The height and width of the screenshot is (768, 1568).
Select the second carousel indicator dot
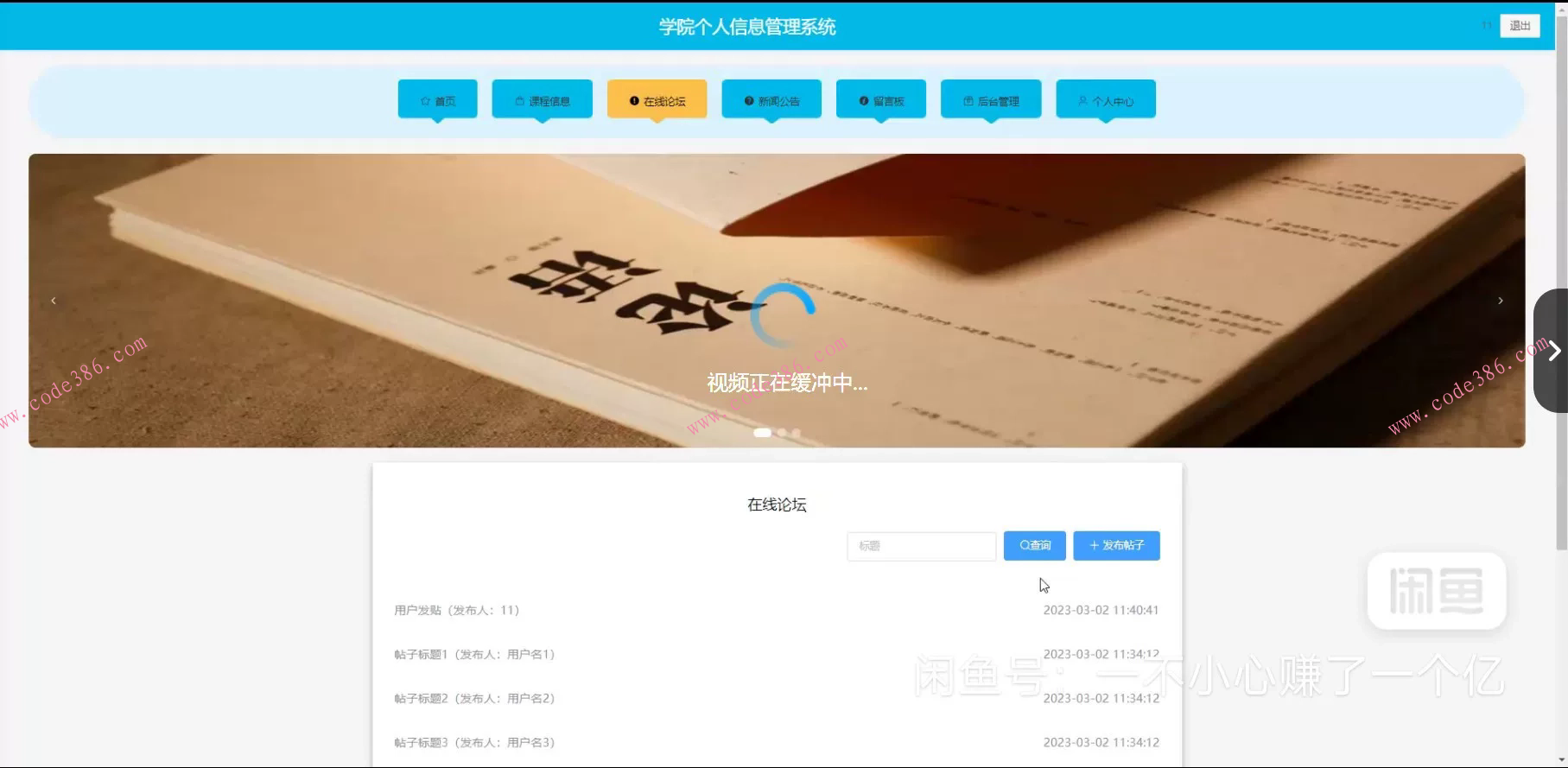click(782, 433)
